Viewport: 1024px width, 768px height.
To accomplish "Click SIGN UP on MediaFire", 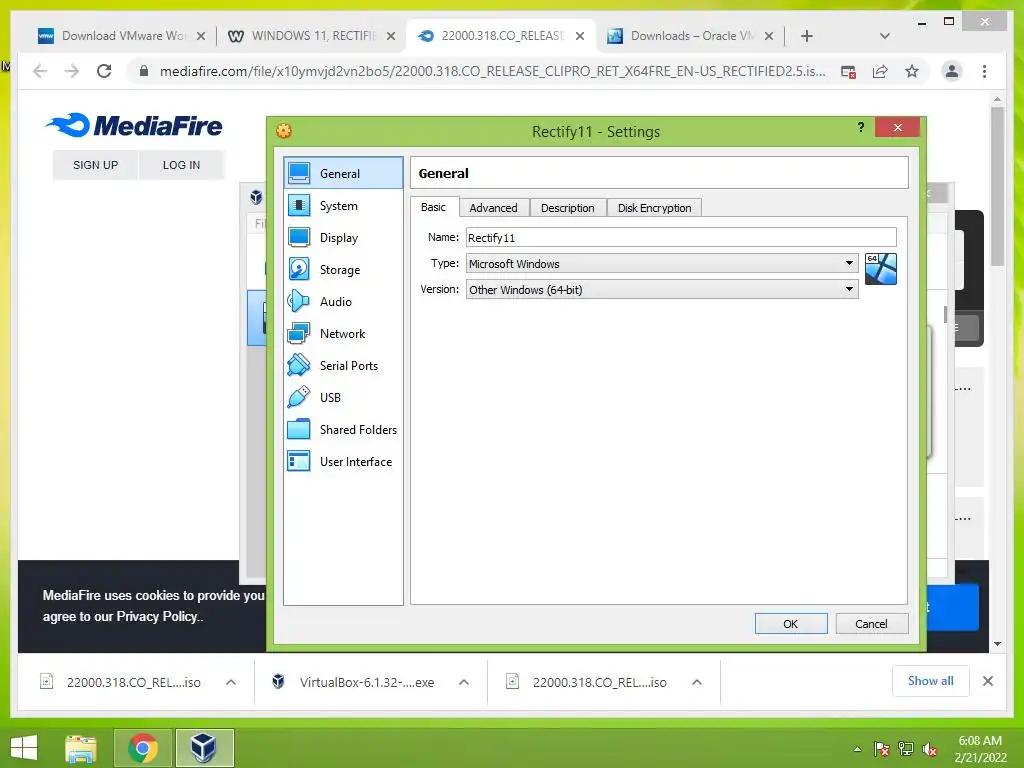I will click(95, 165).
